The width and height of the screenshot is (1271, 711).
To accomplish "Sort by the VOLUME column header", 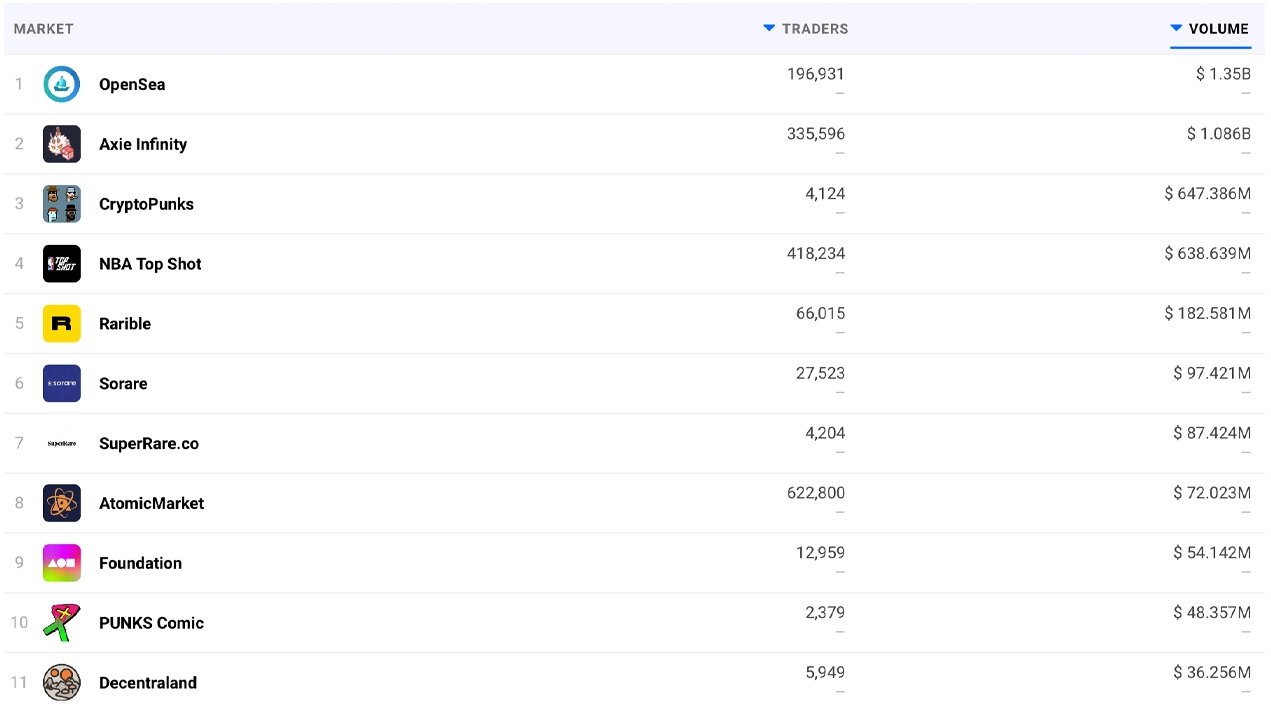I will point(1210,29).
